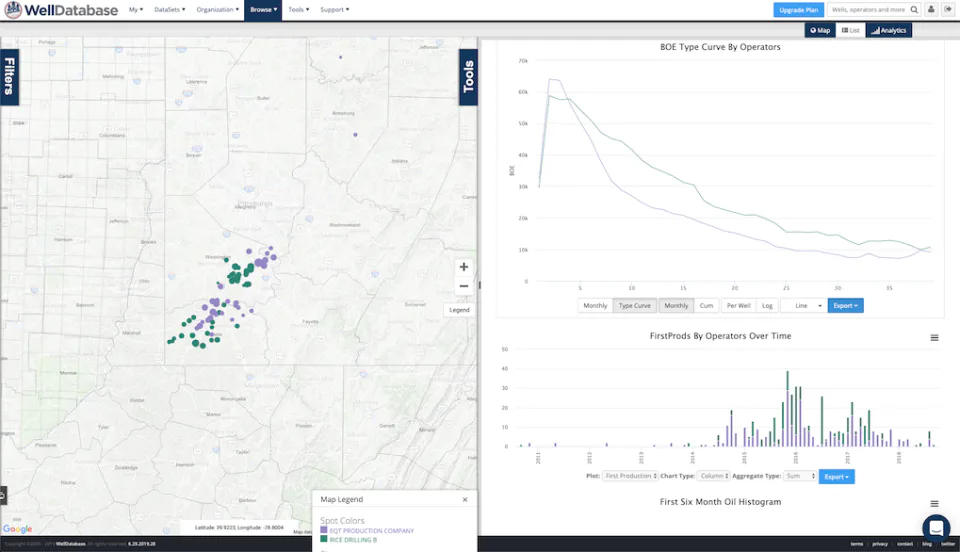This screenshot has width=960, height=552.
Task: Open First Six Month Oil Histogram menu icon
Action: click(x=934, y=504)
